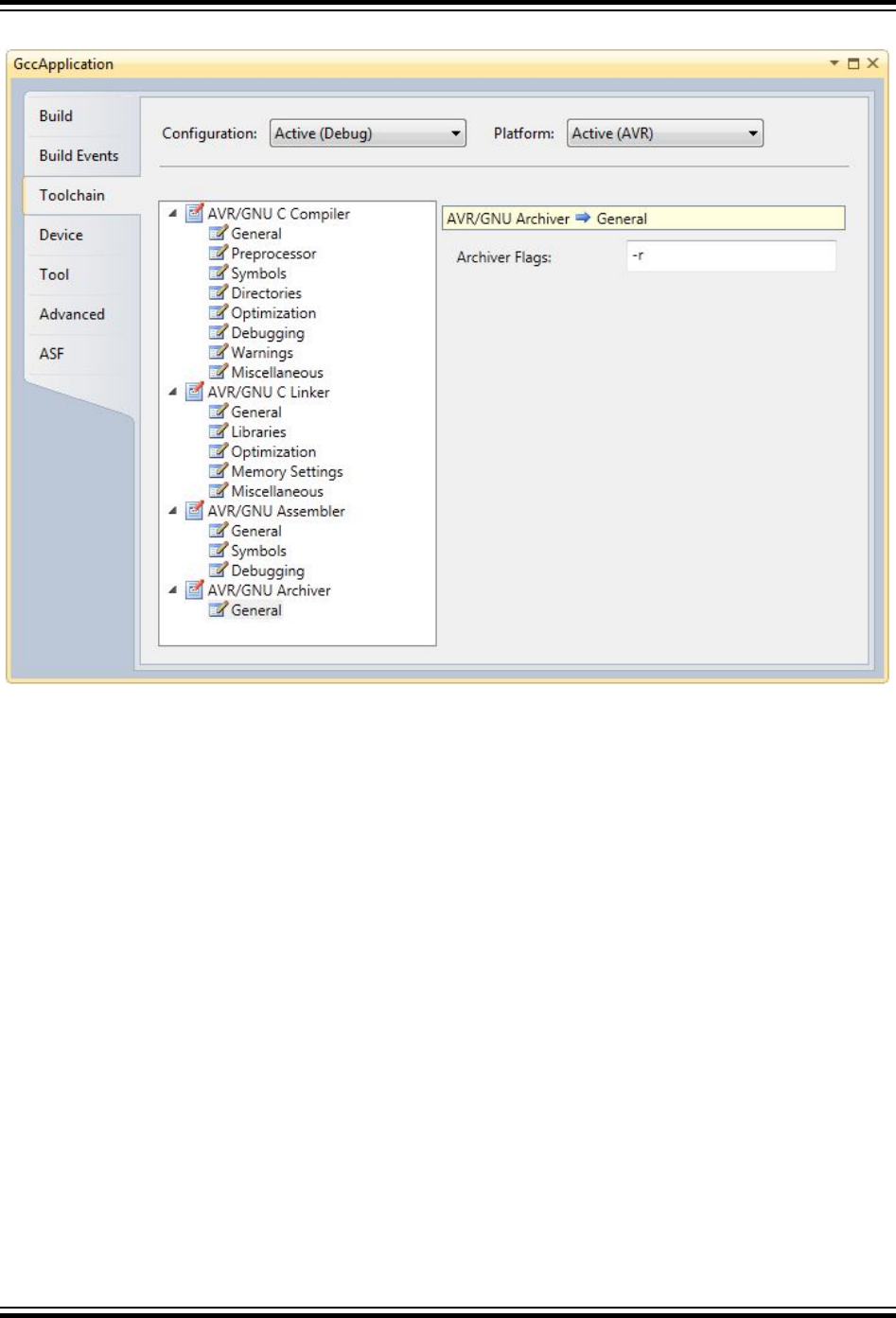The height and width of the screenshot is (1318, 896).
Task: Select the AVR/GNU C Linker label
Action: (269, 392)
